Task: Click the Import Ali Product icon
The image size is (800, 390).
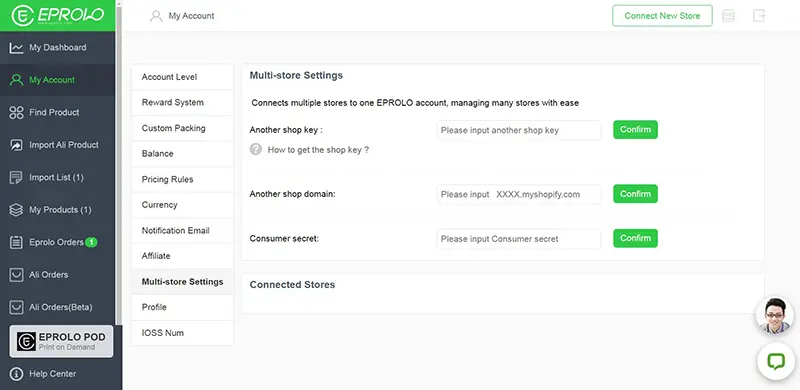Action: click(x=16, y=145)
